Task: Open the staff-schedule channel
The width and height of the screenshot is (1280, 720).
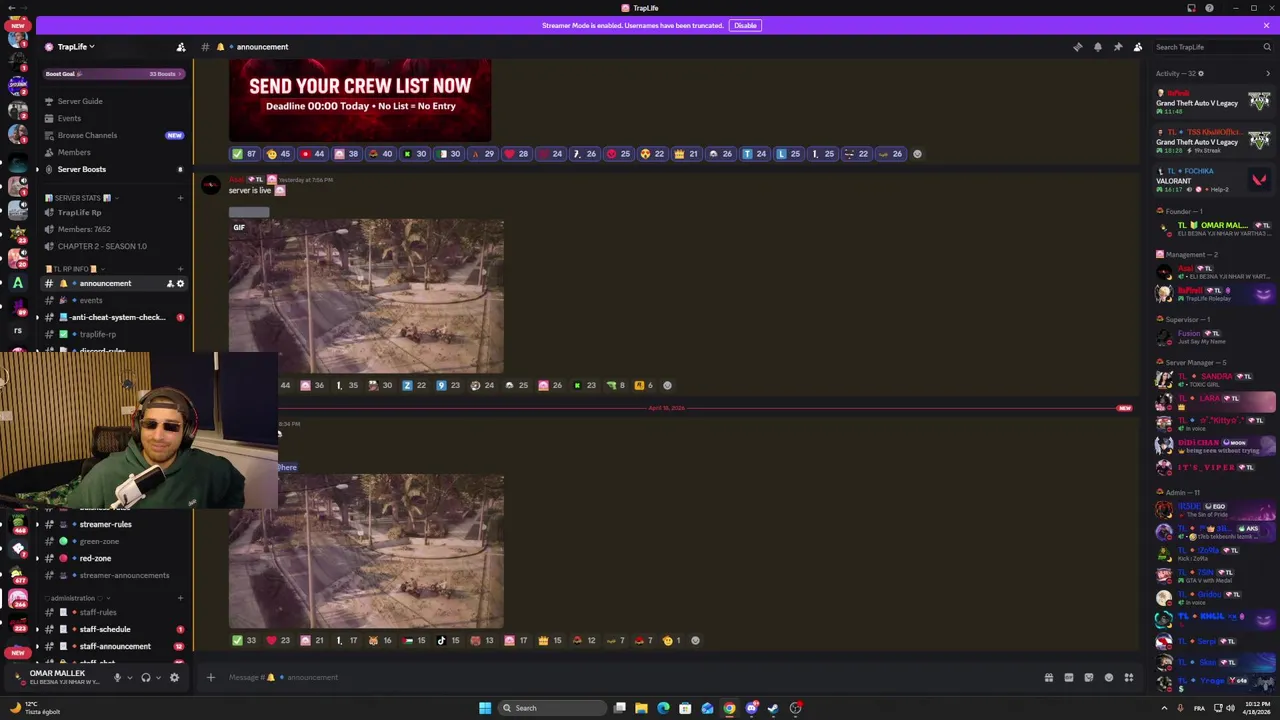Action: click(105, 629)
